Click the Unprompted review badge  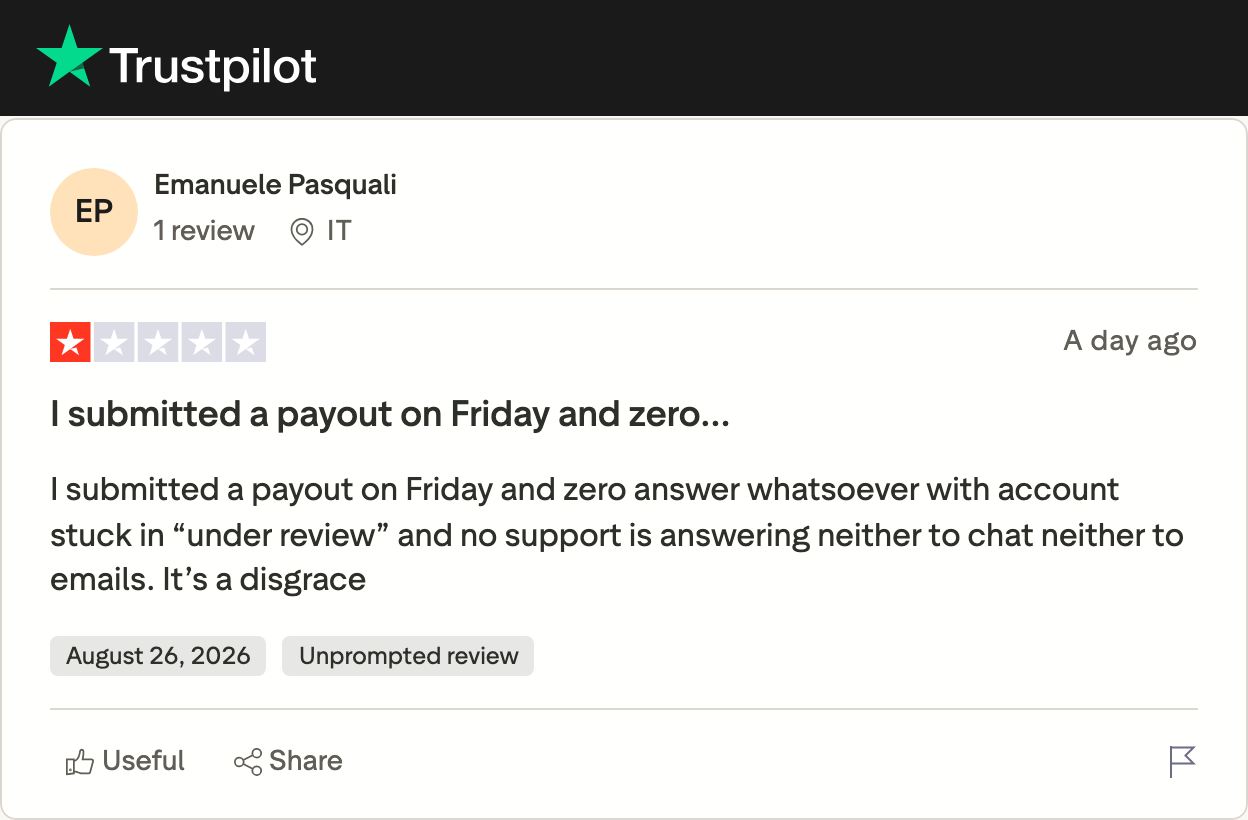coord(408,656)
